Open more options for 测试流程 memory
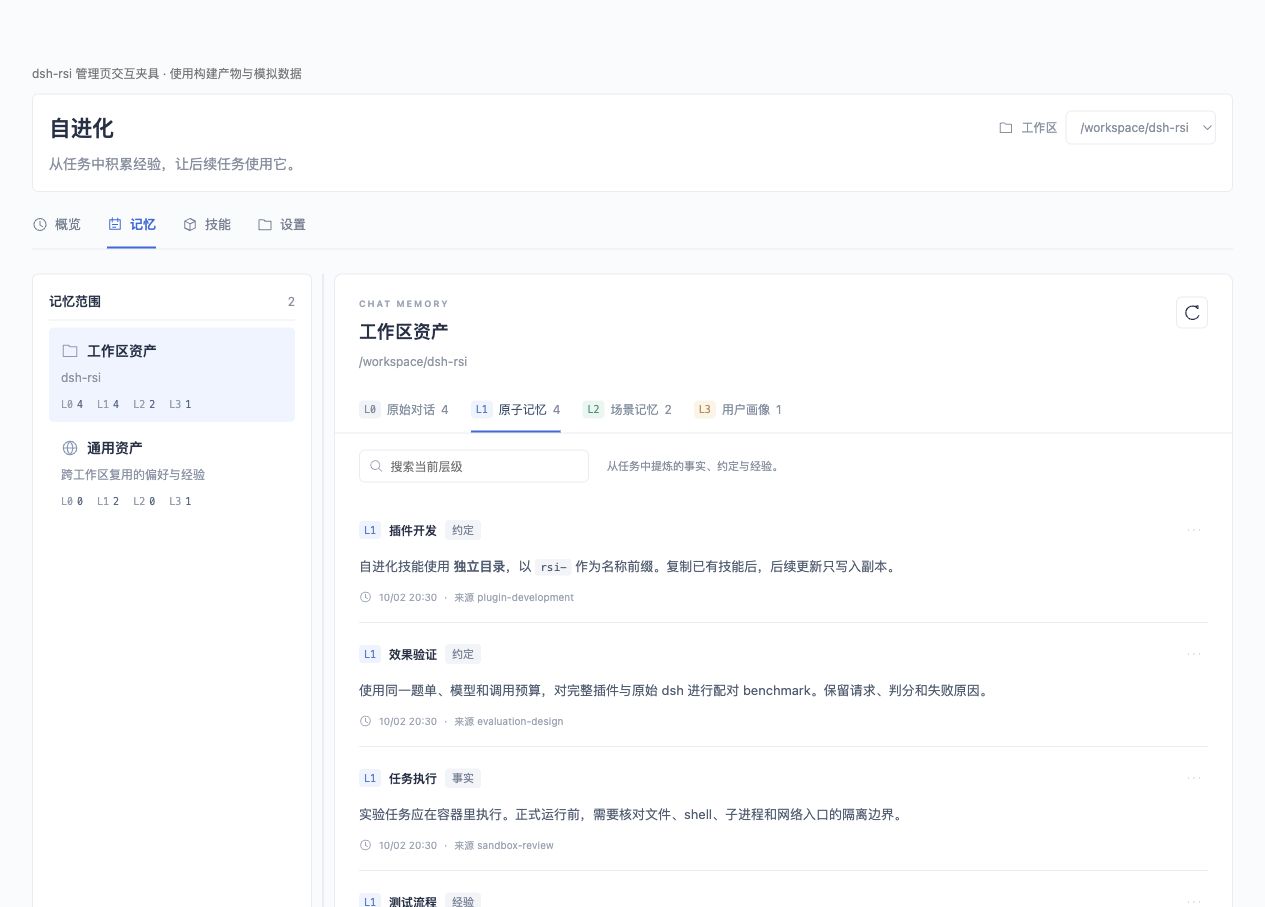1265x907 pixels. point(1194,901)
